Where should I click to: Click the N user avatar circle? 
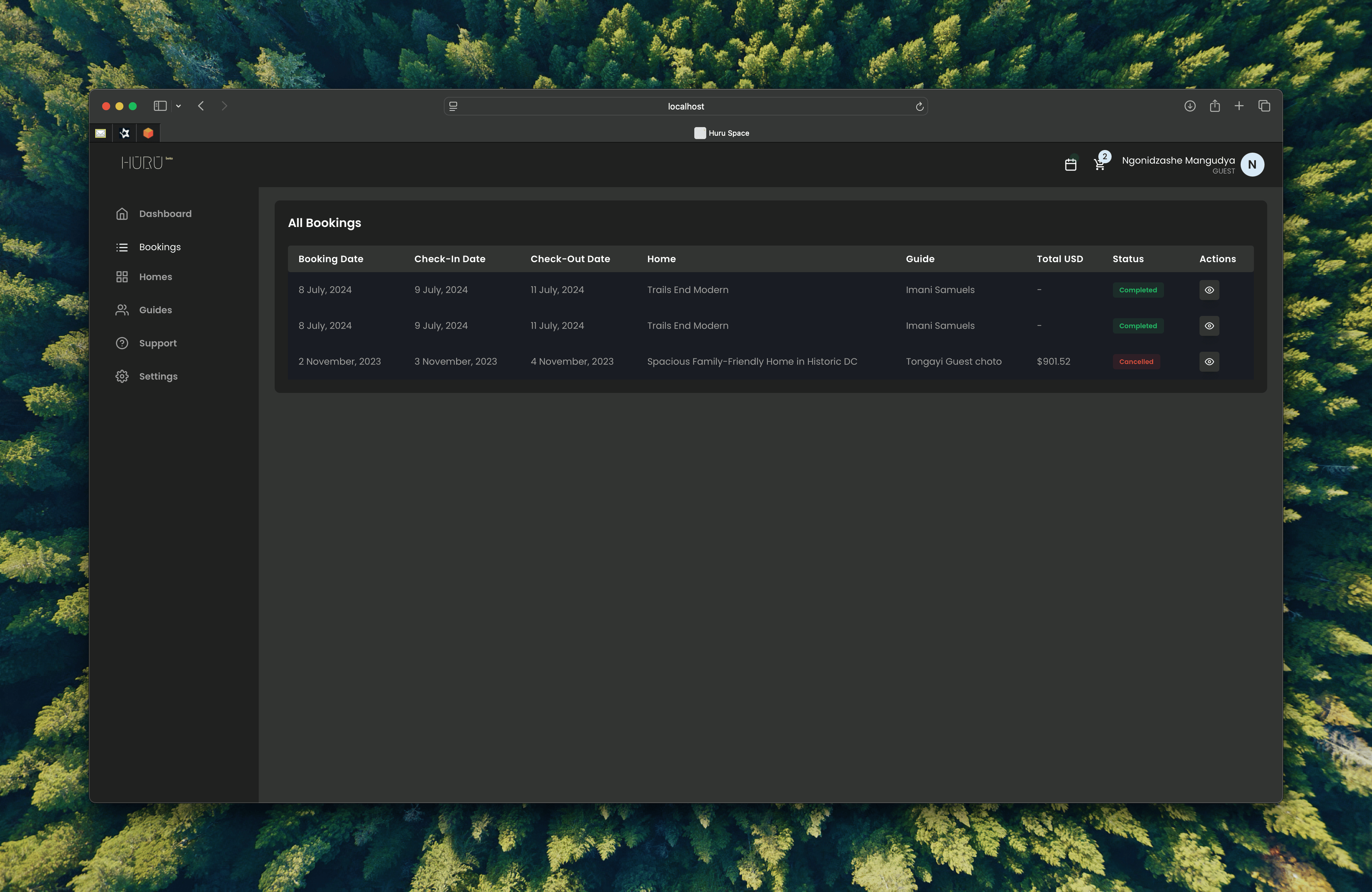(1252, 164)
